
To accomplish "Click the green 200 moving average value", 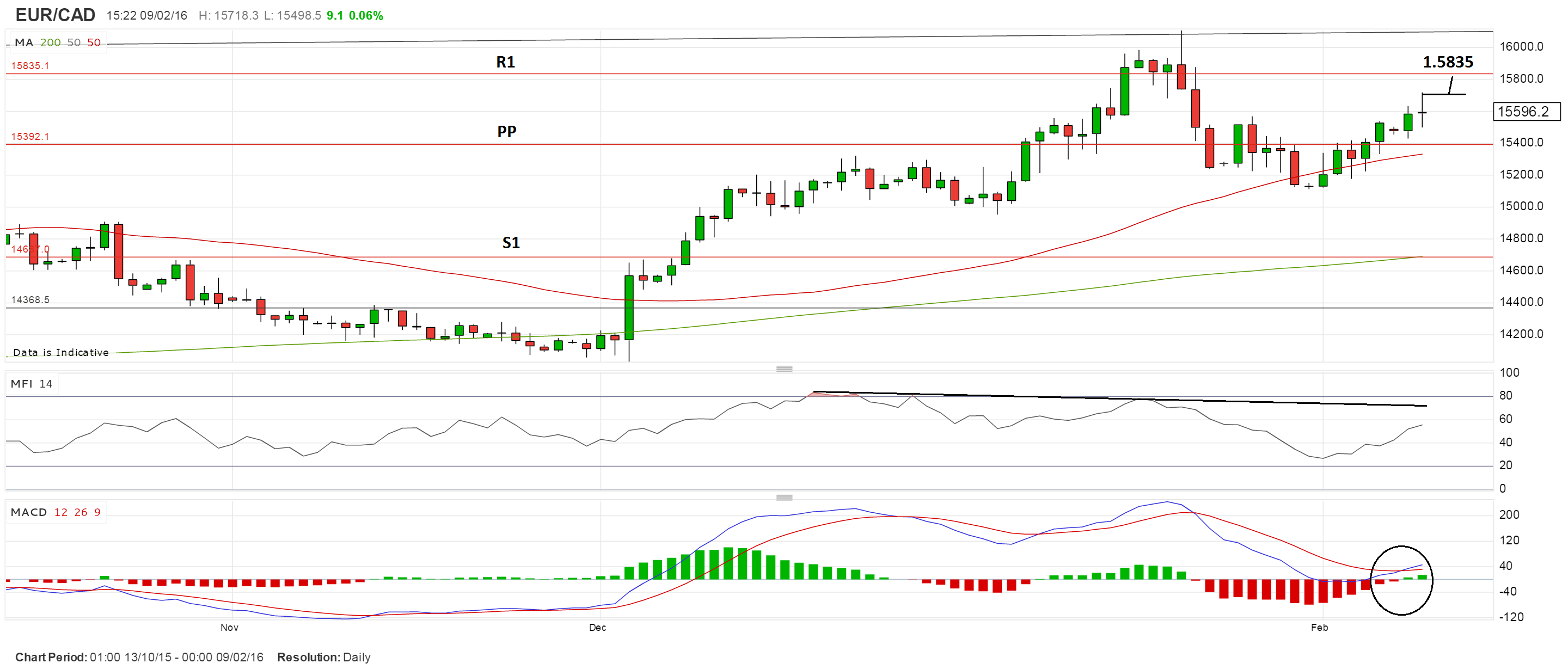I will 51,42.
